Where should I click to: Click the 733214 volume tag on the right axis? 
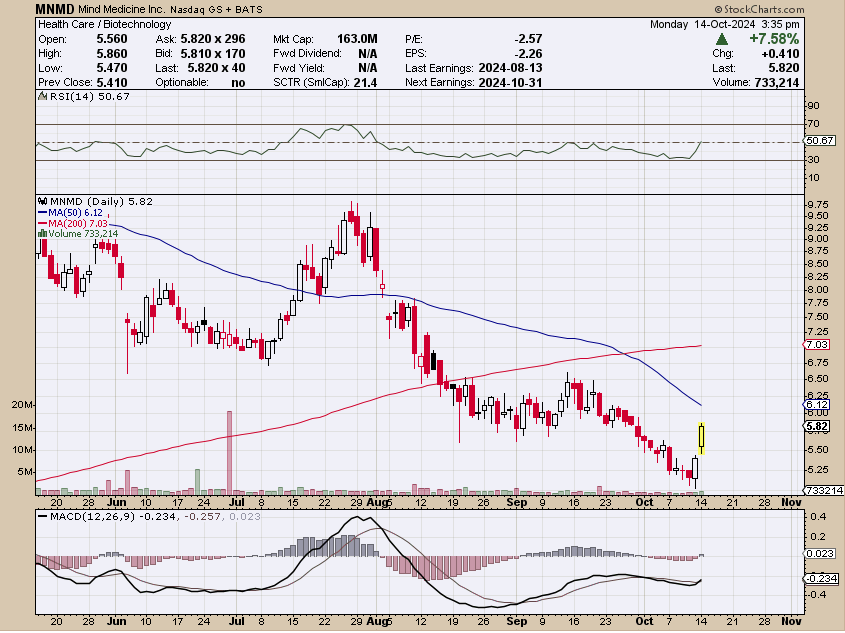[824, 490]
